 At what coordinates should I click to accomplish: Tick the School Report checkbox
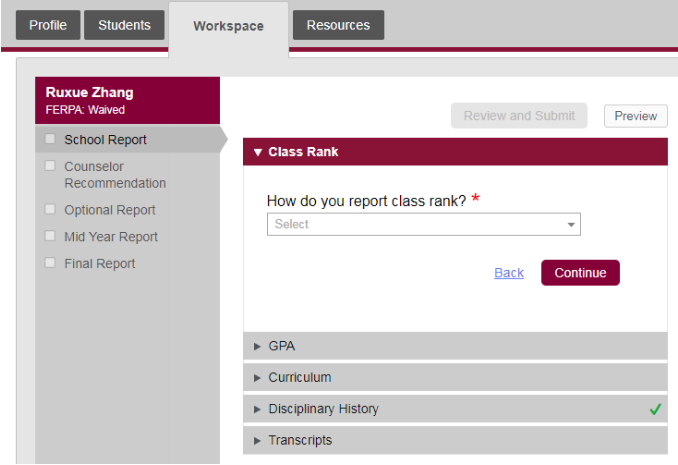[51, 140]
